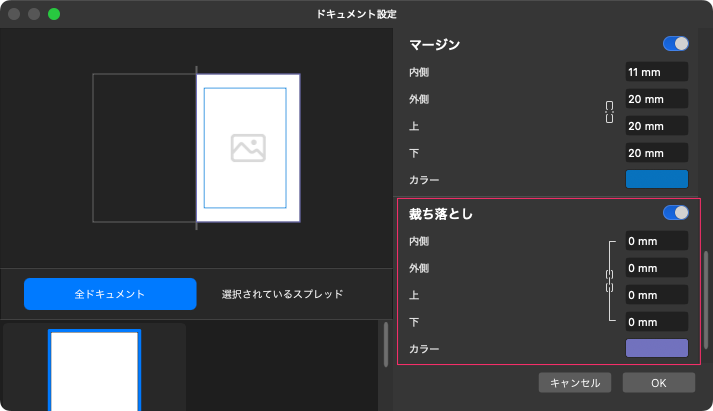The height and width of the screenshot is (411, 713).
Task: Confirm with the OK button
Action: (x=658, y=382)
